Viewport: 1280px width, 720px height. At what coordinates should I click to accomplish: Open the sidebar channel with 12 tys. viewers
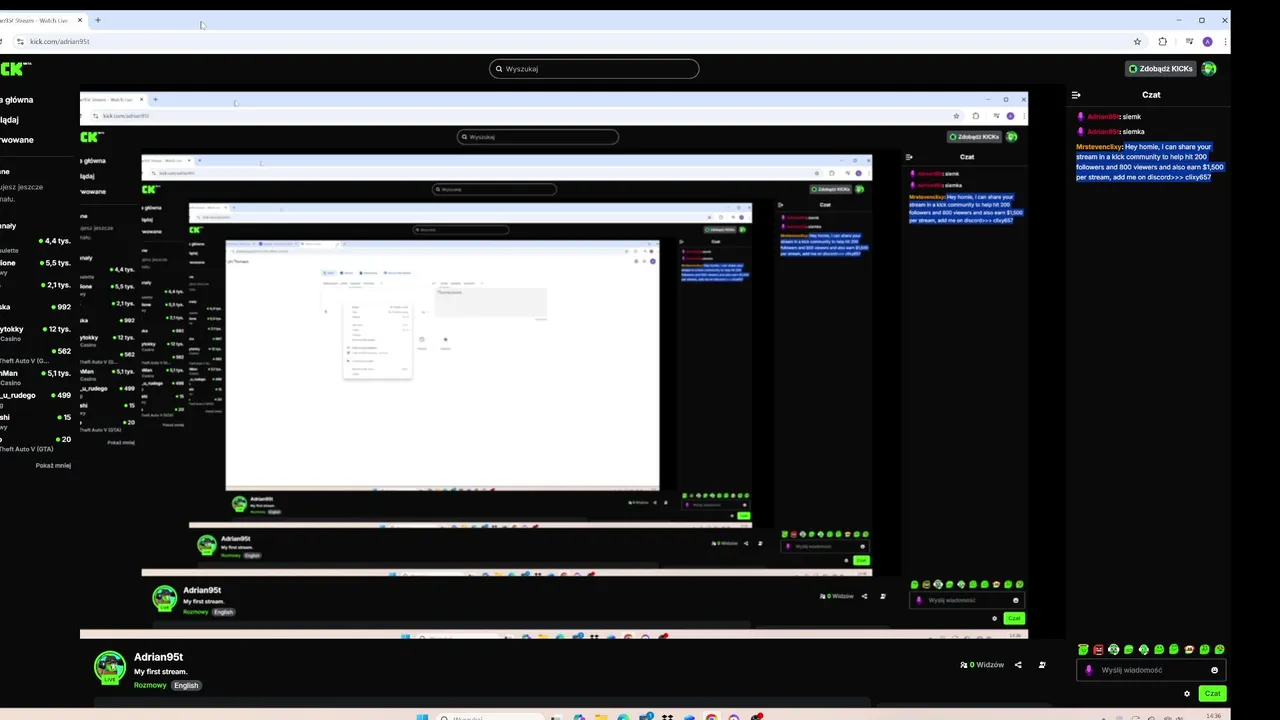pyautogui.click(x=35, y=333)
